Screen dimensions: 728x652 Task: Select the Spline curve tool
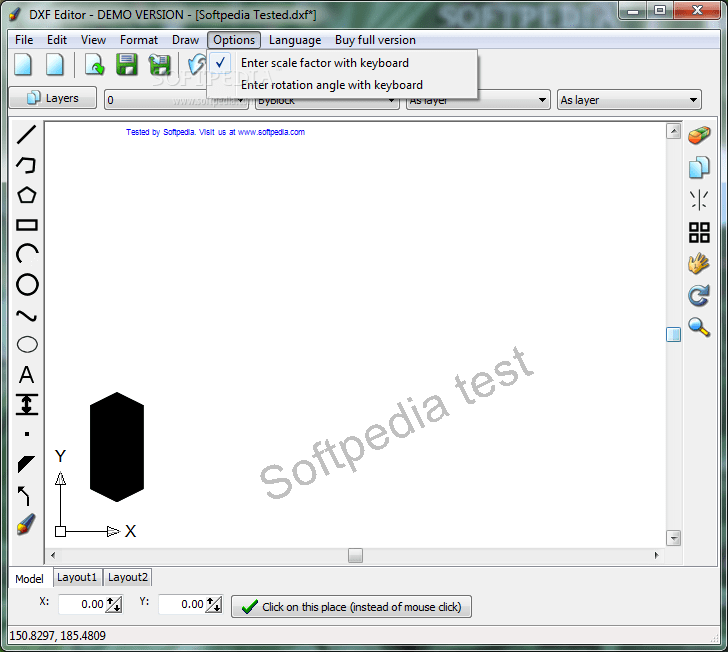click(26, 316)
